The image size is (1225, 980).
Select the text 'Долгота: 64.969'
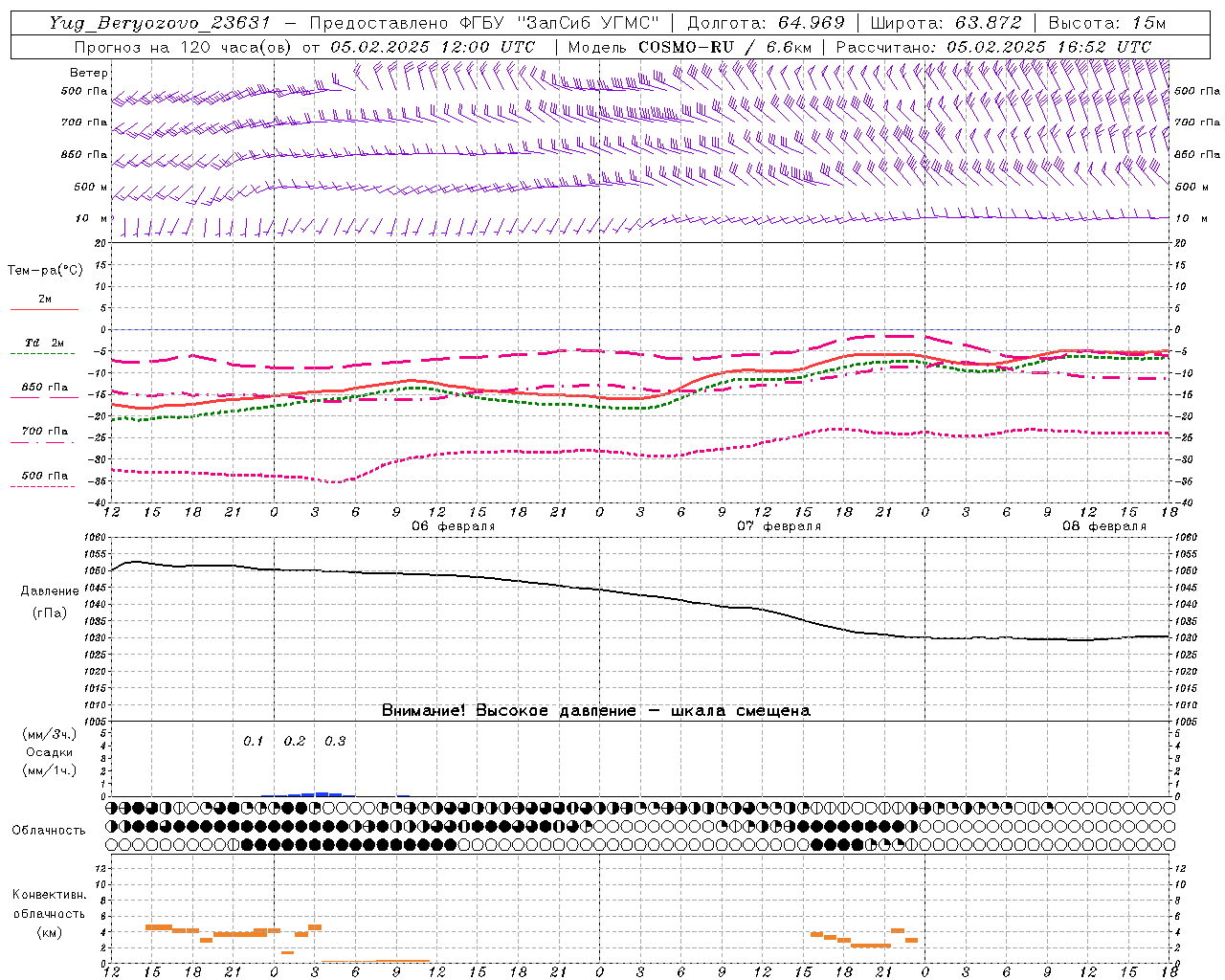(766, 23)
